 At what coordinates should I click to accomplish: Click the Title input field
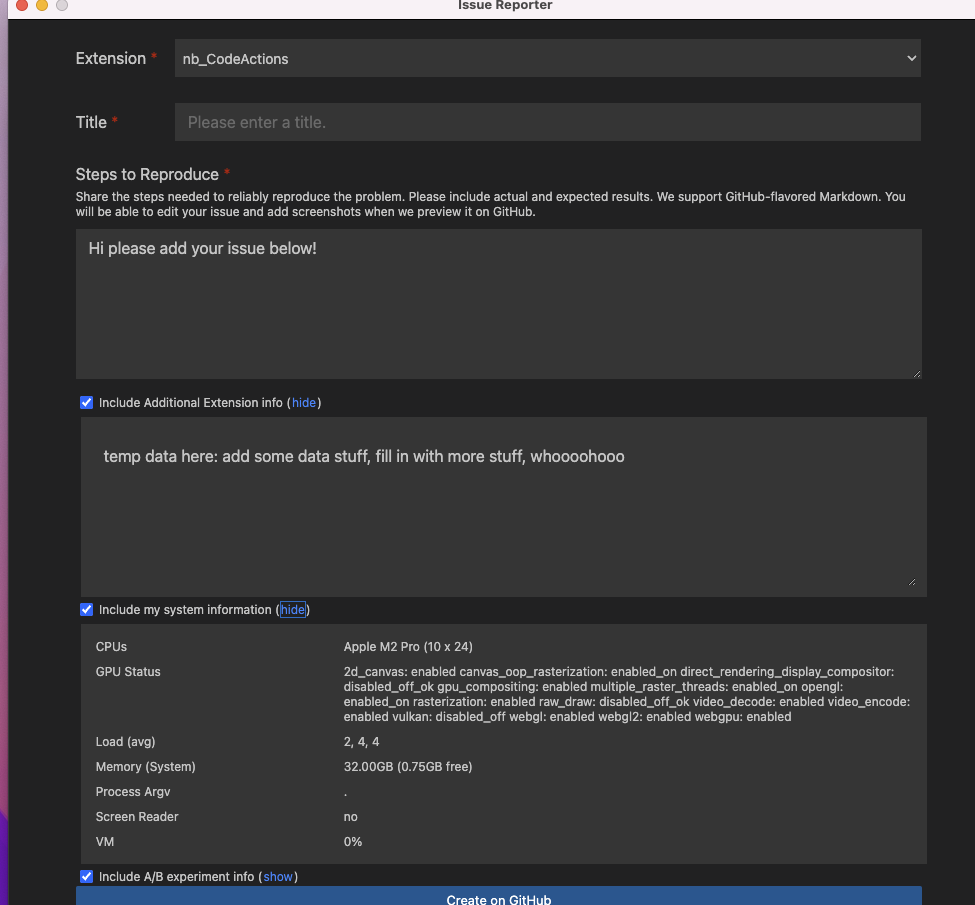(x=547, y=122)
